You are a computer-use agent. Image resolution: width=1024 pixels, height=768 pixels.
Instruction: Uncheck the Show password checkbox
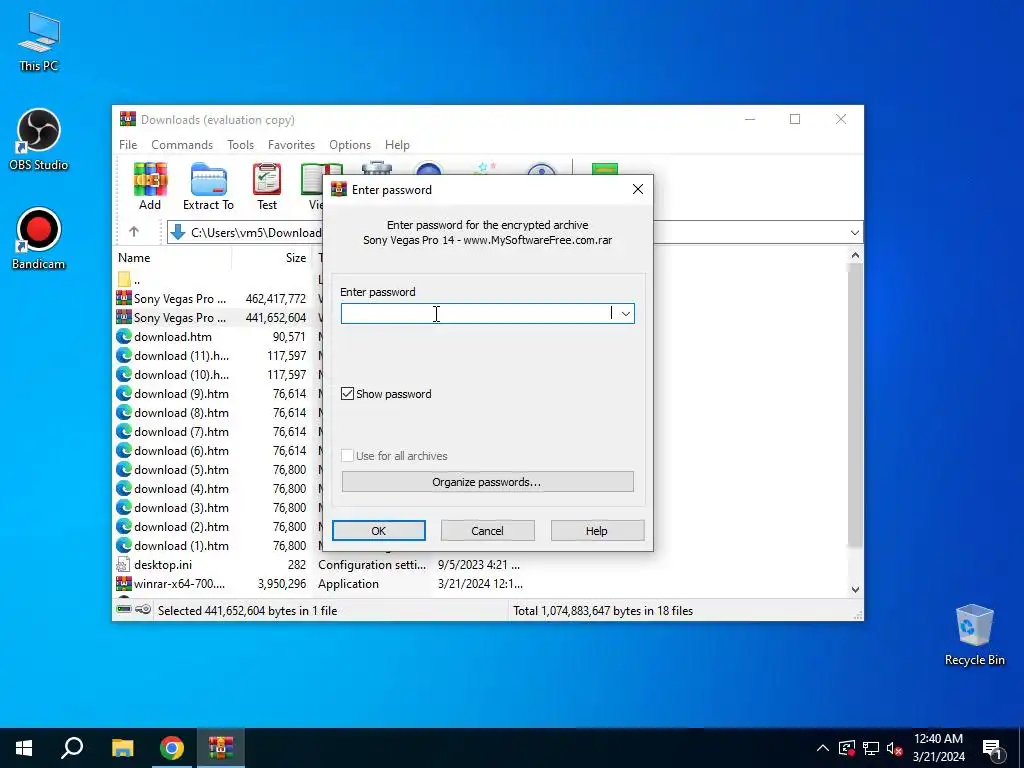[347, 394]
